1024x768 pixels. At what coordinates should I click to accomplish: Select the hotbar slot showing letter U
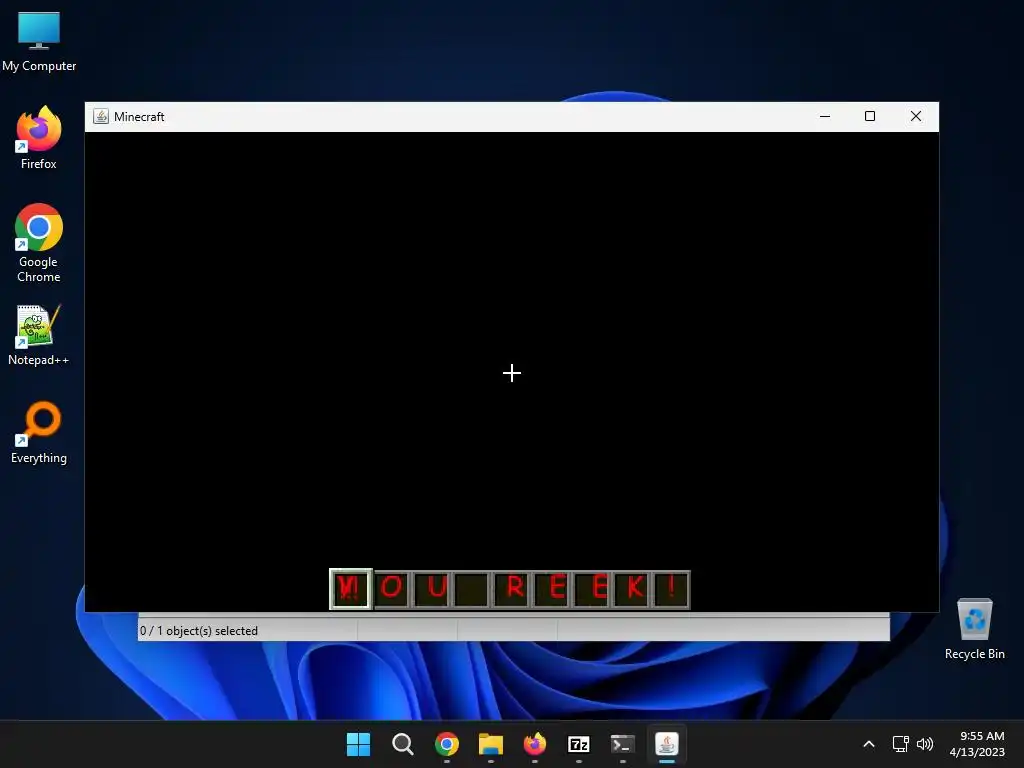click(432, 590)
